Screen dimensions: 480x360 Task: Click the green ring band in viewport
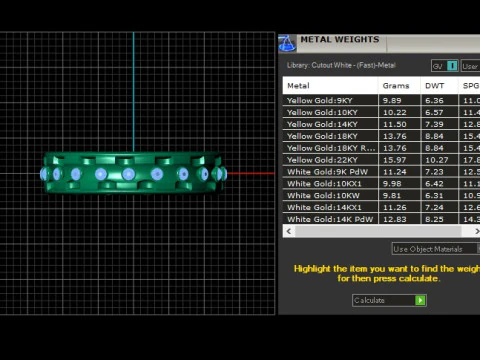pyautogui.click(x=133, y=173)
